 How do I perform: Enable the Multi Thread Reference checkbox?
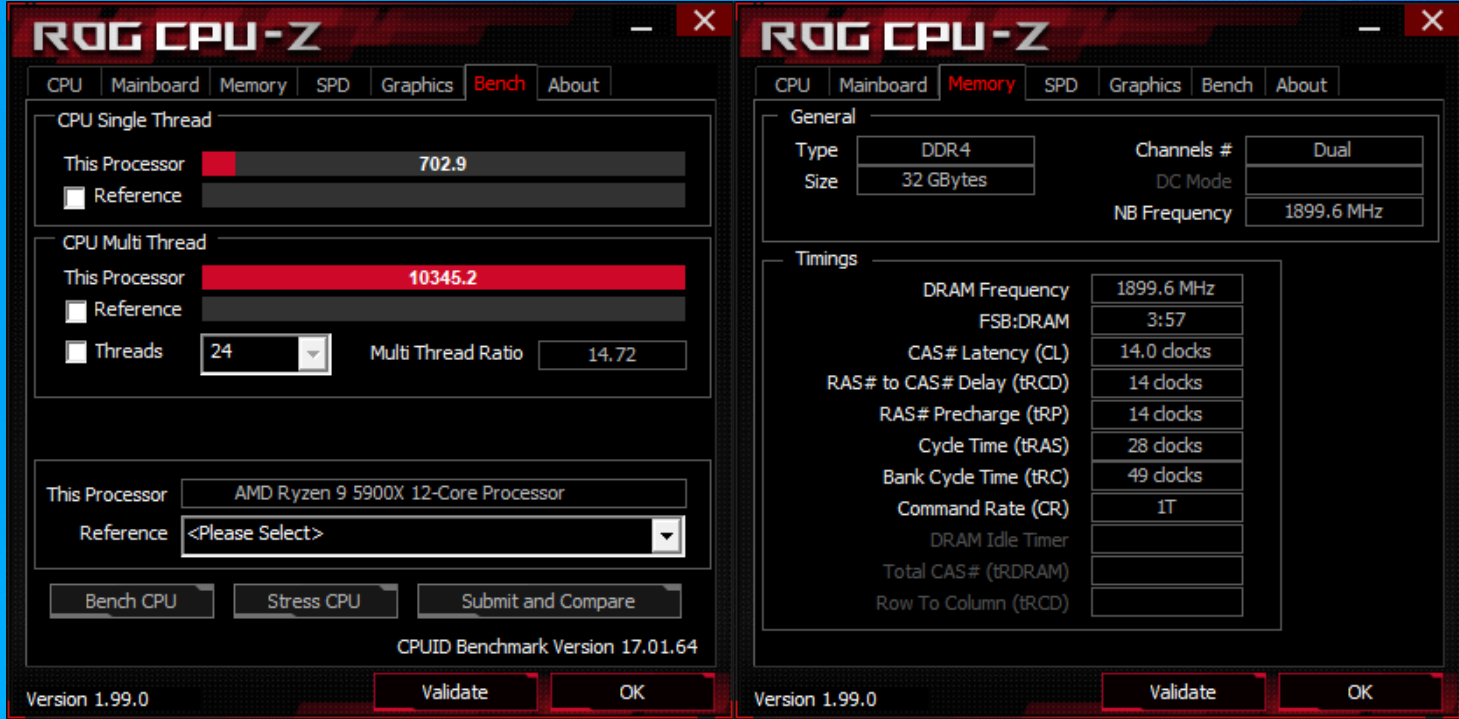75,311
